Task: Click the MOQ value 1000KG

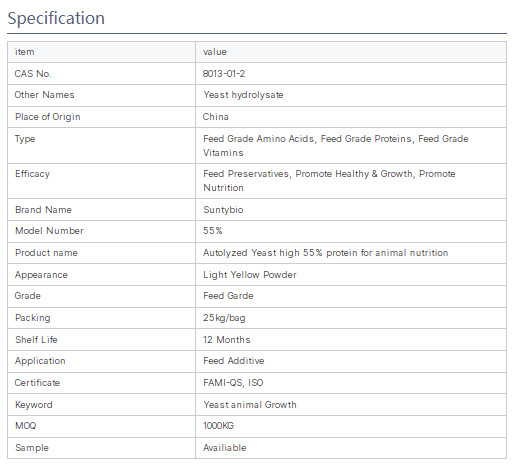Action: pos(218,426)
